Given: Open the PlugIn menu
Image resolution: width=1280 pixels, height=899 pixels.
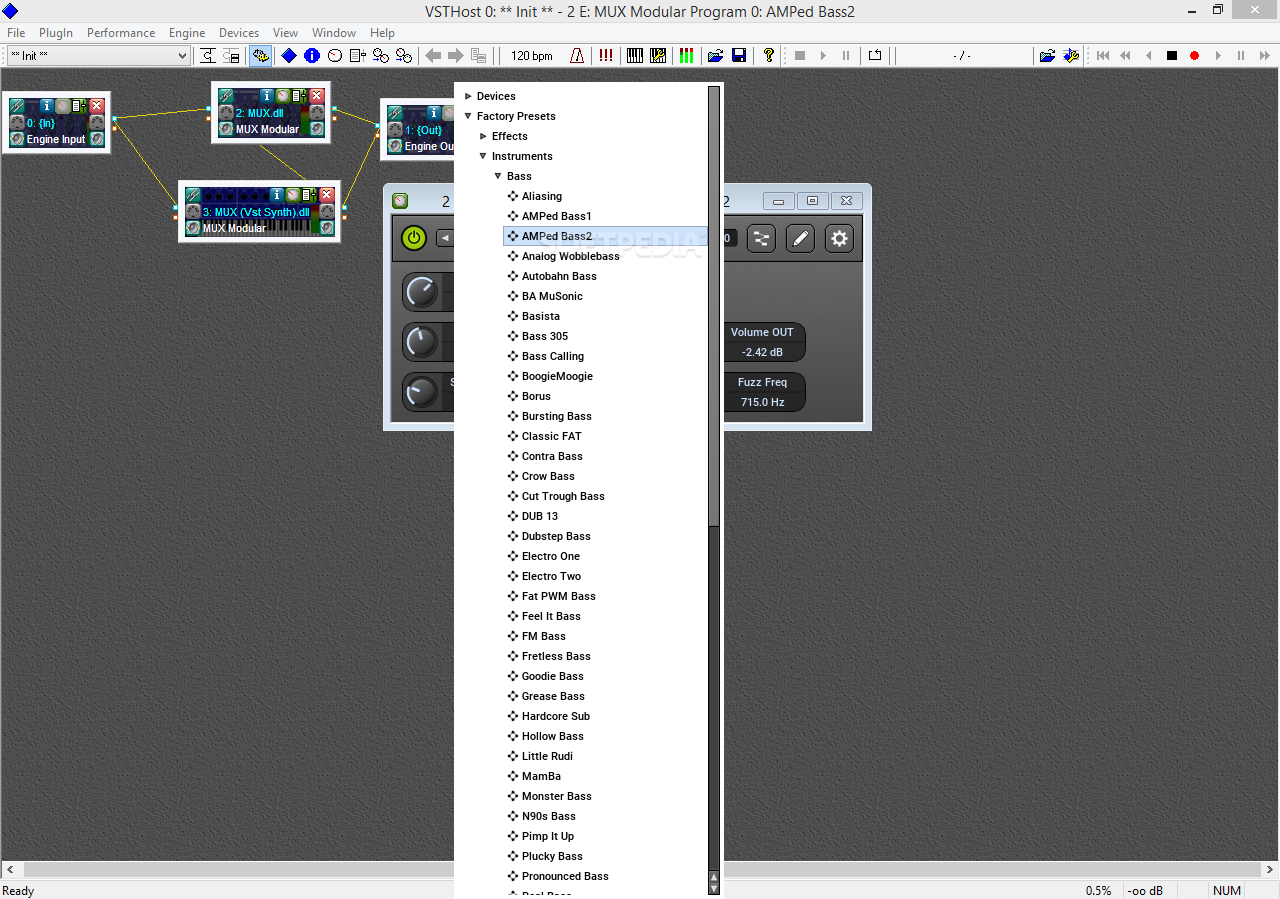Looking at the screenshot, I should (55, 33).
